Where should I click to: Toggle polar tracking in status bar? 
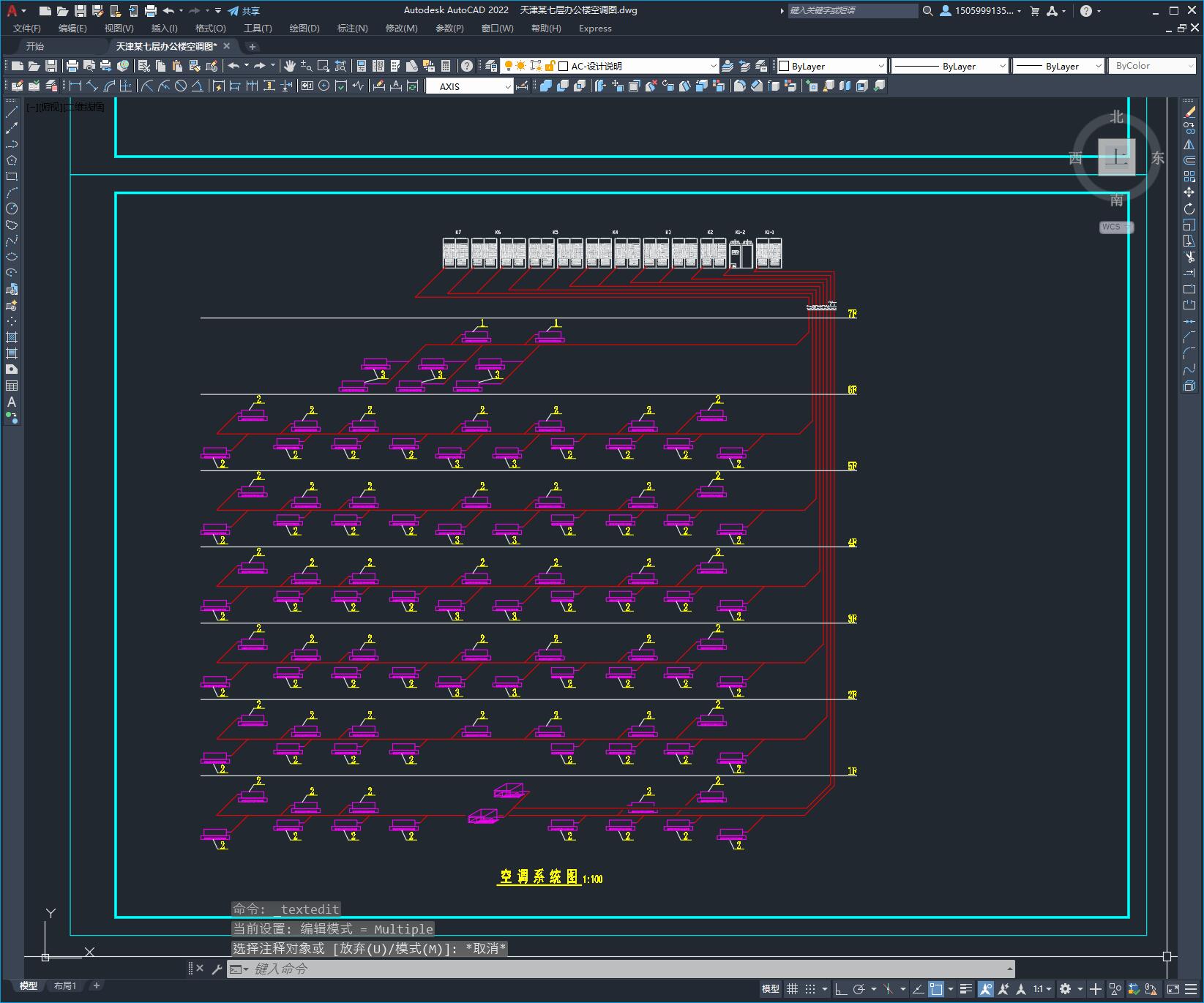[859, 989]
